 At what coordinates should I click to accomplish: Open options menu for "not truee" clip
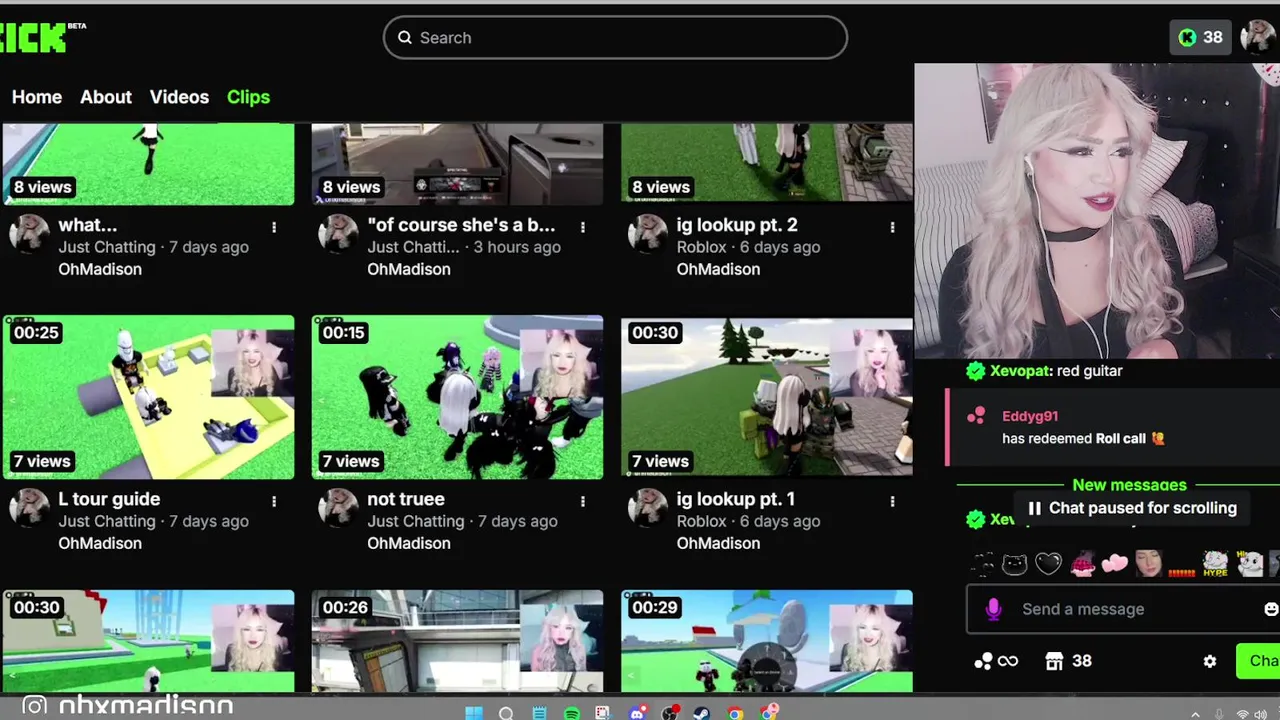click(x=583, y=501)
